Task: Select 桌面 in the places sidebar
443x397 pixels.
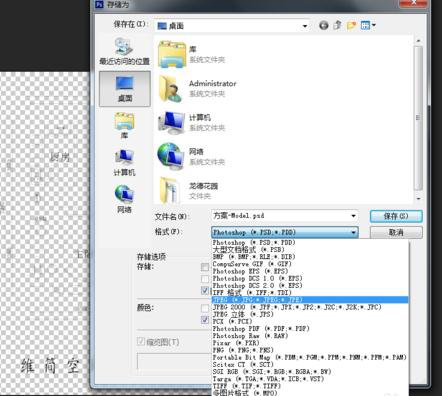Action: coord(125,89)
